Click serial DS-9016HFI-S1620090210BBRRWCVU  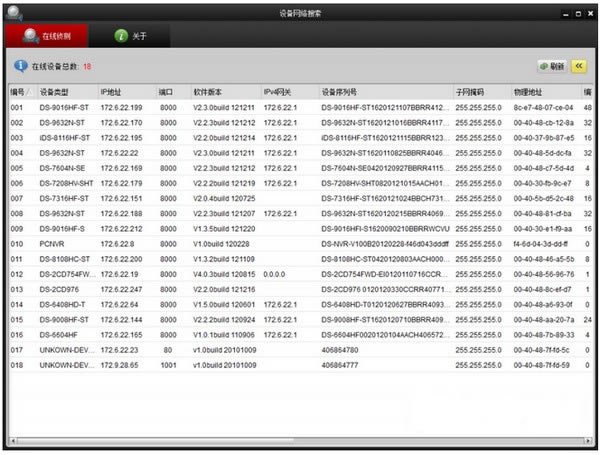(x=385, y=229)
